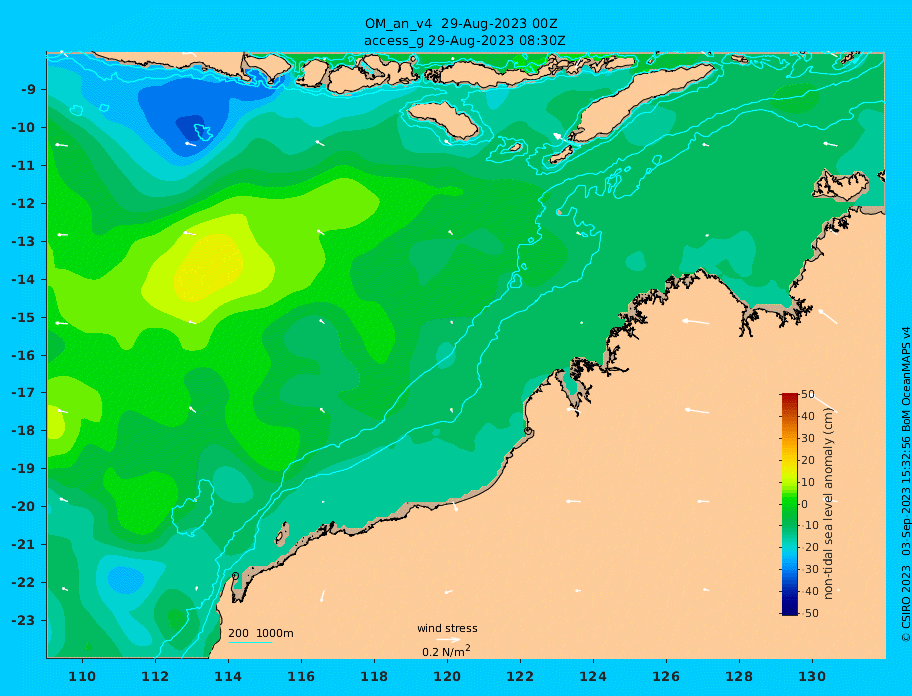Screen dimensions: 912x696
Task: Click the CSIRO 2023 BoM OceanMAPS copyright text
Action: click(x=905, y=484)
